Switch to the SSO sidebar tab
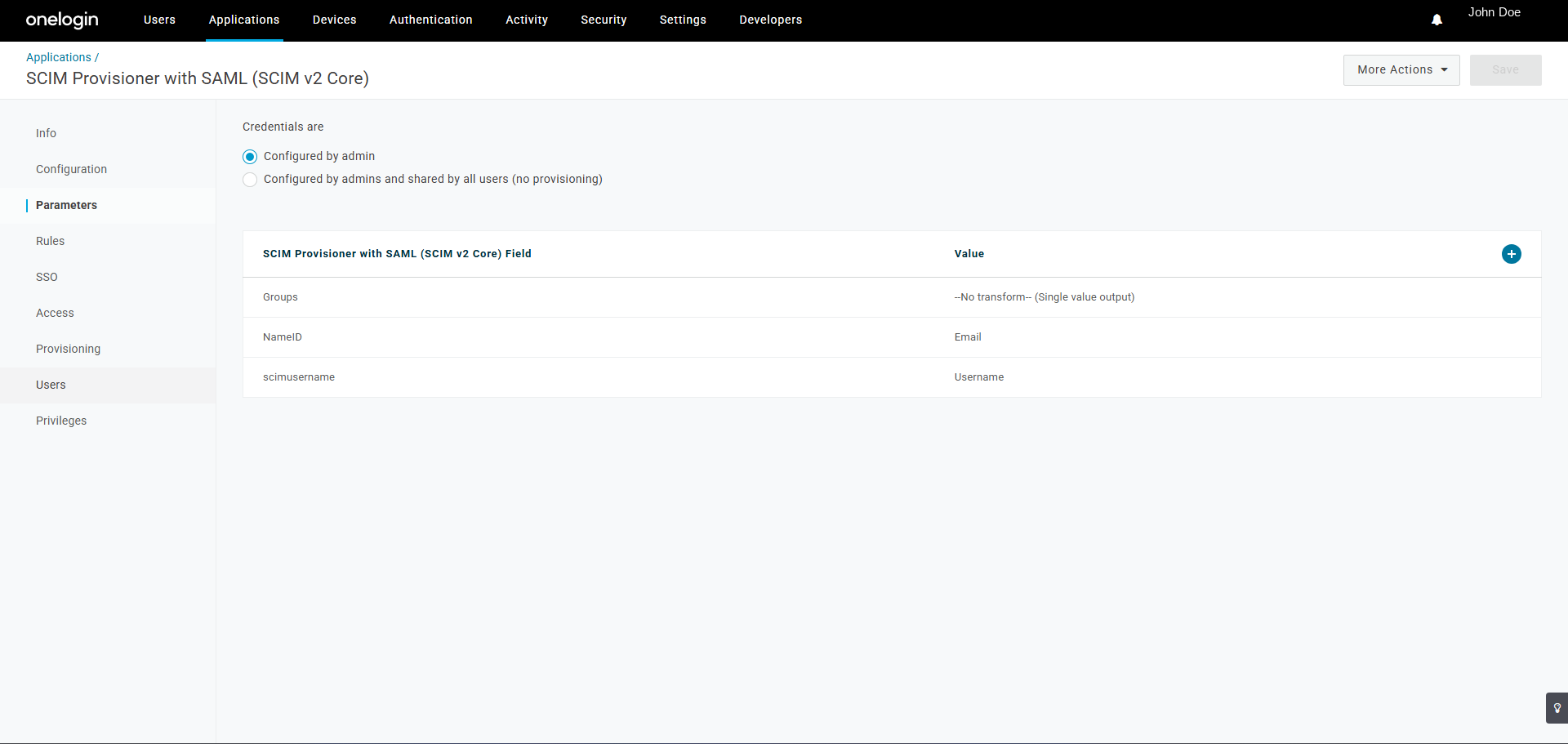The image size is (1568, 744). coord(108,277)
